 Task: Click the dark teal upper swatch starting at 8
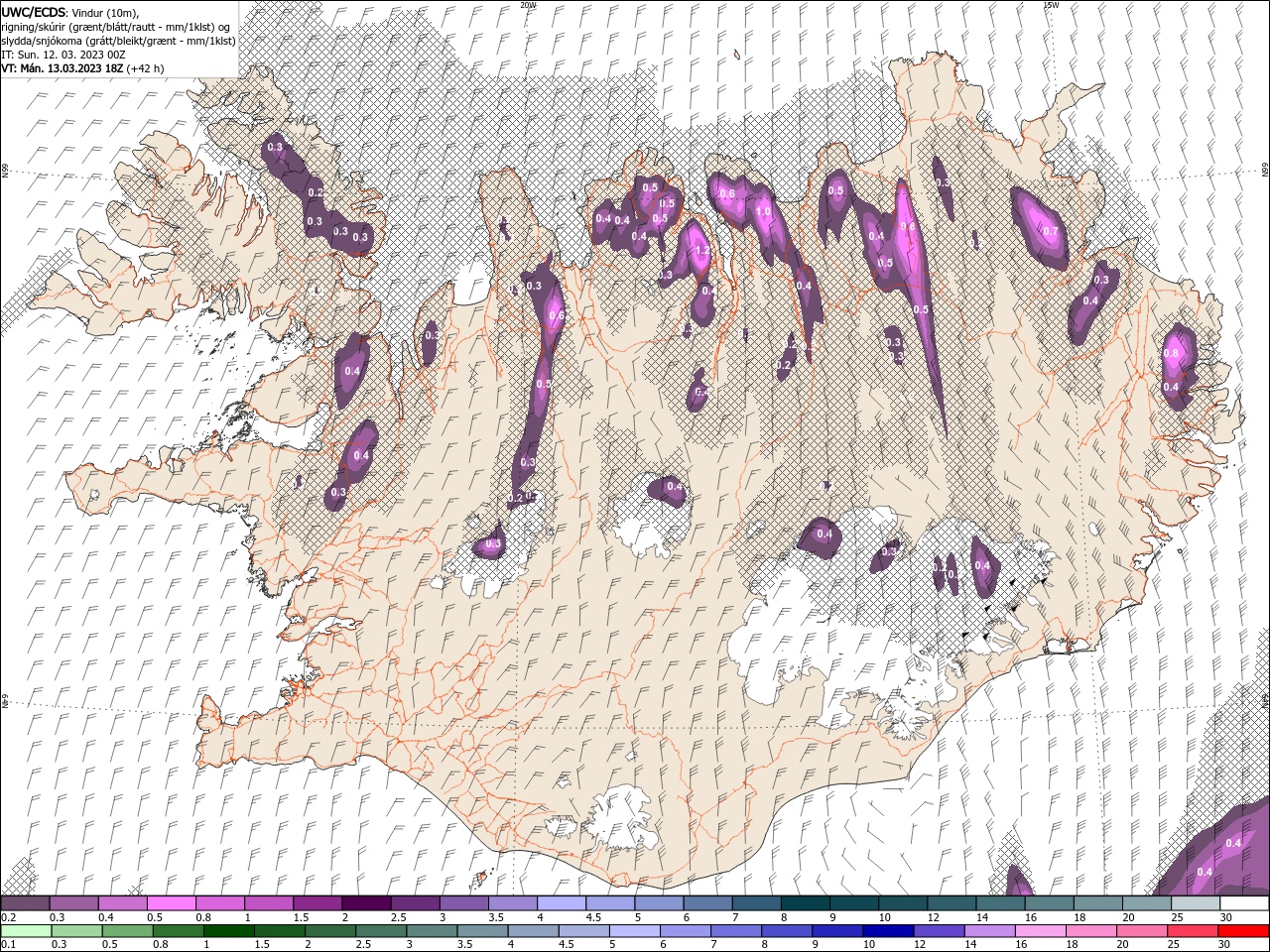tap(804, 903)
